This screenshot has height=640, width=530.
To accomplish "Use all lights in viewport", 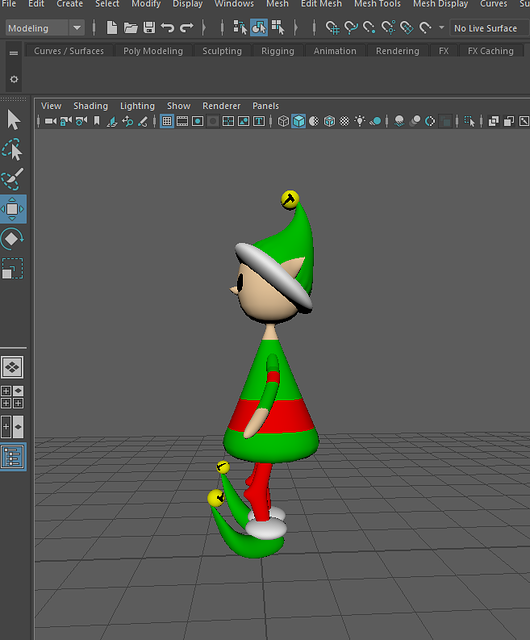I will click(x=360, y=121).
